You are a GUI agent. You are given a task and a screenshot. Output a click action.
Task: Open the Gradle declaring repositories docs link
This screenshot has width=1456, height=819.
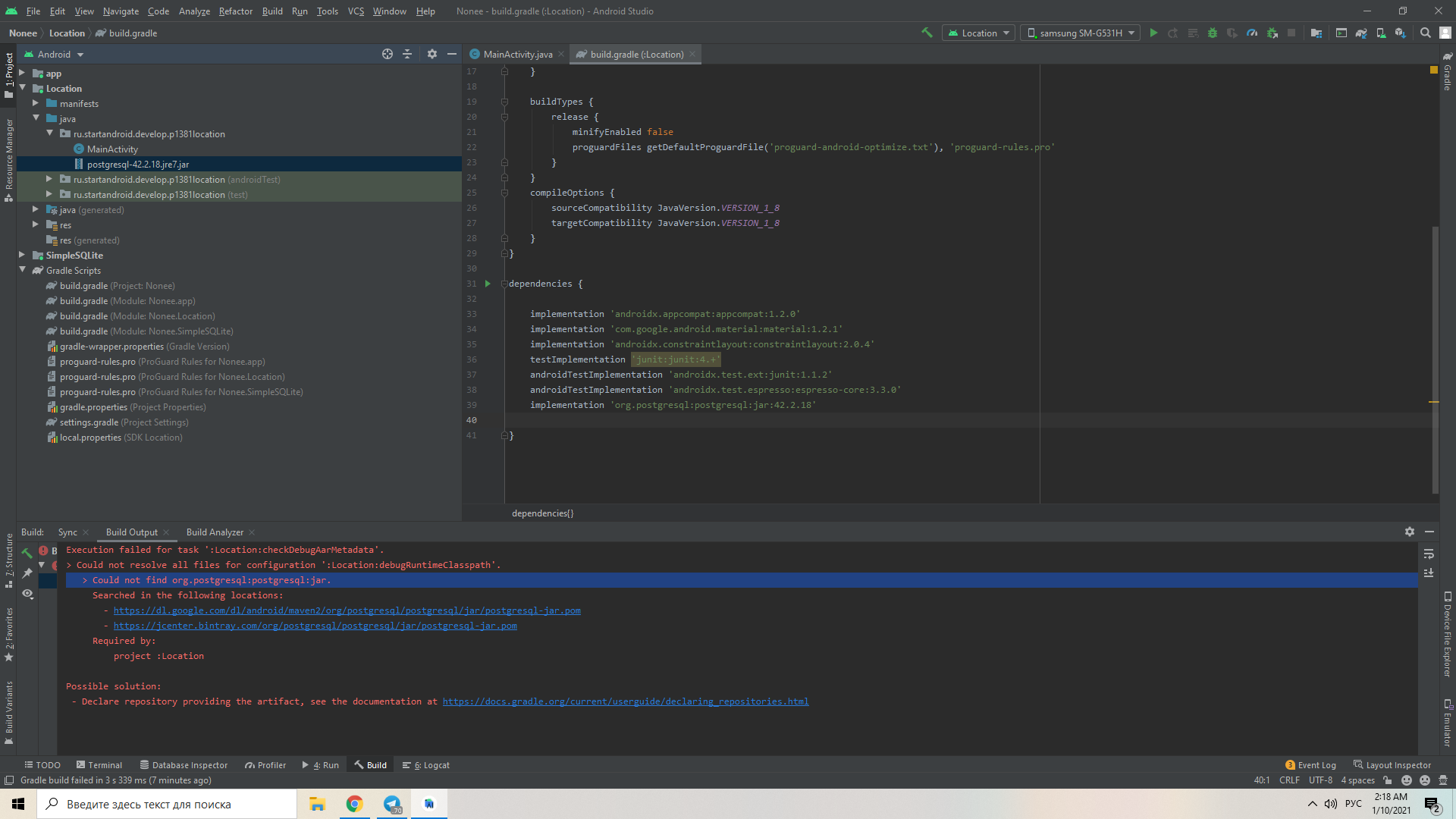pyautogui.click(x=626, y=701)
